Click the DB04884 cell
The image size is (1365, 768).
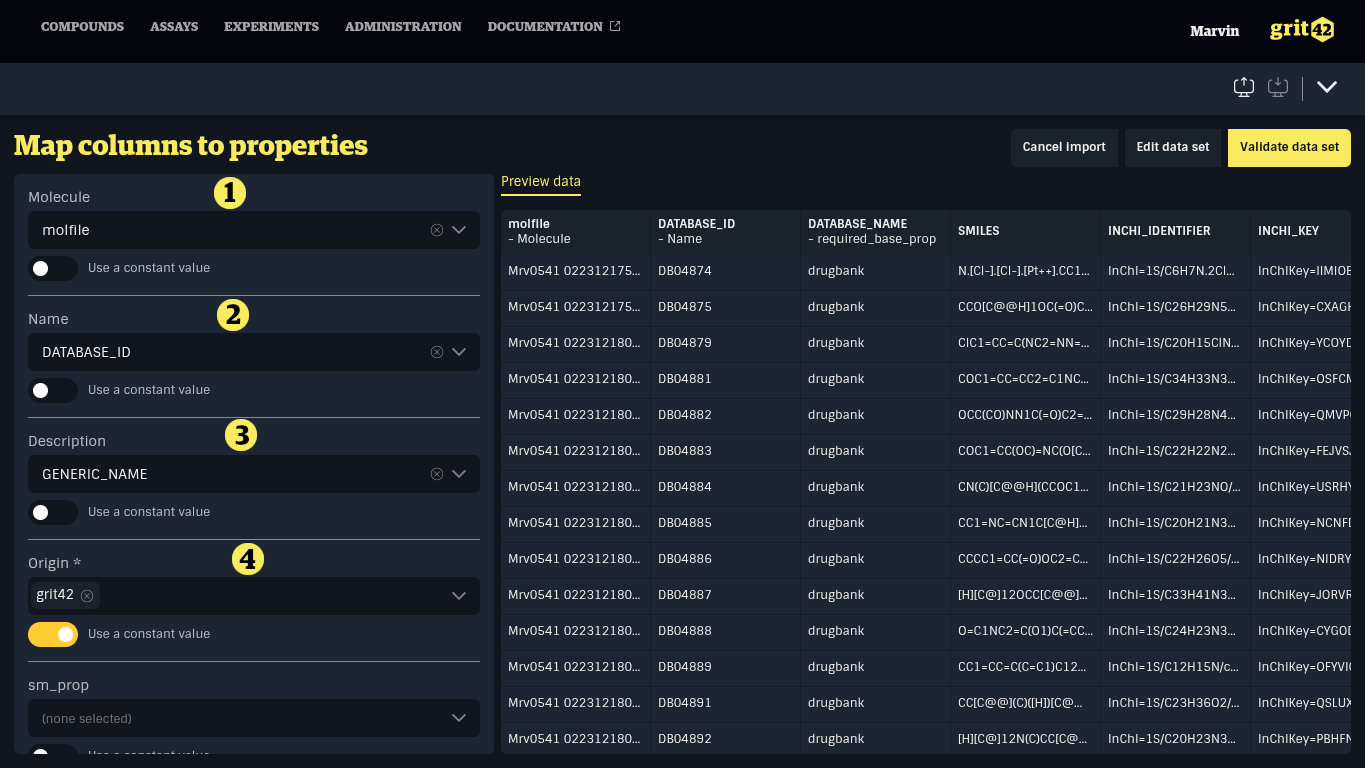(x=726, y=487)
